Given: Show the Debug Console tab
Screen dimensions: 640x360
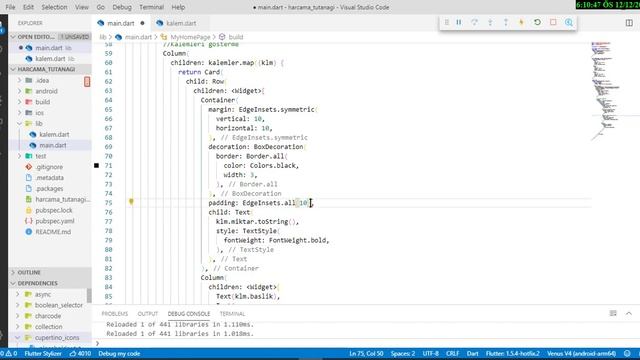Looking at the screenshot, I should click(x=189, y=313).
